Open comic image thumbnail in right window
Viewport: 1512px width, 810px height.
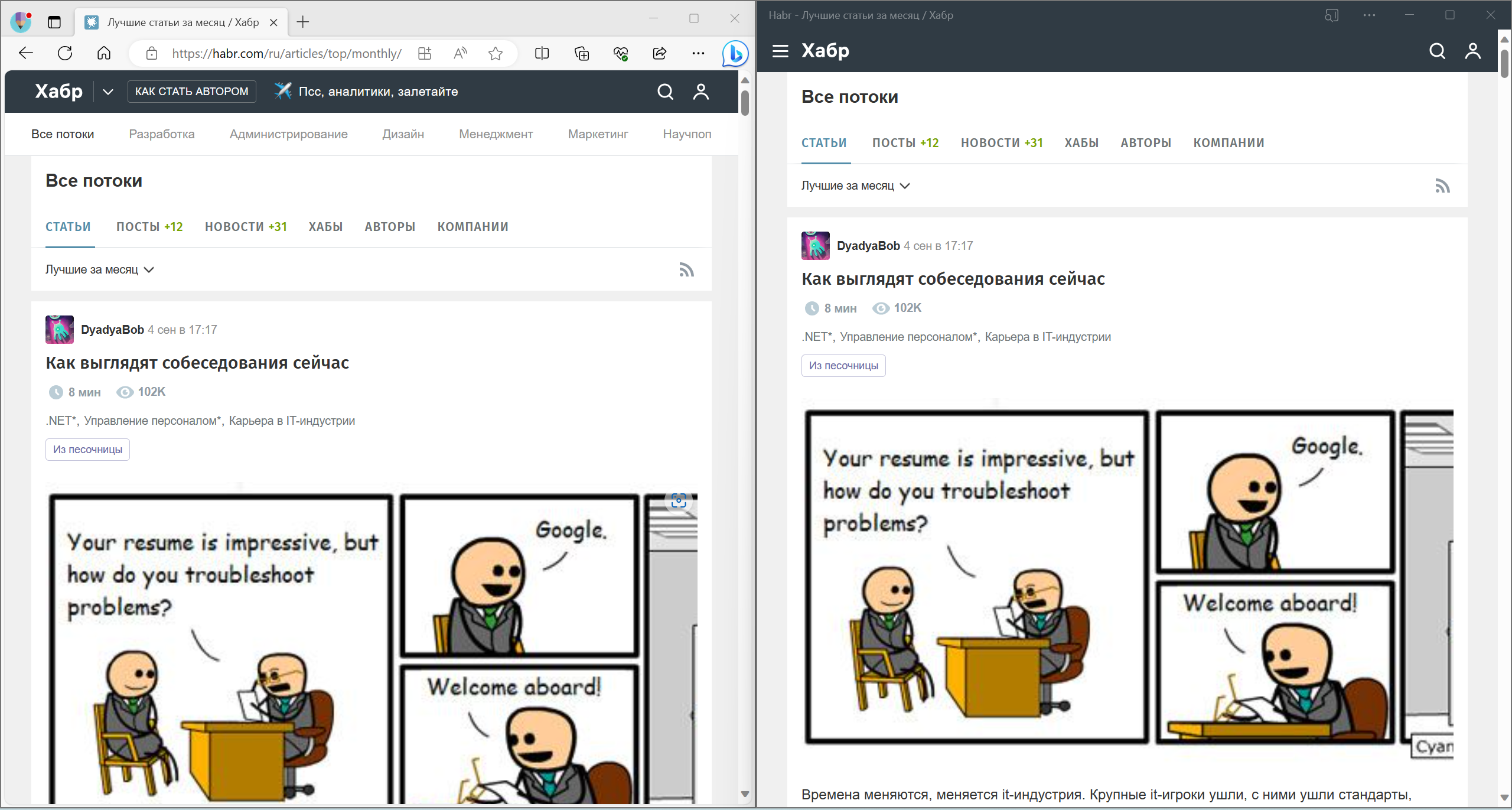coord(1128,581)
